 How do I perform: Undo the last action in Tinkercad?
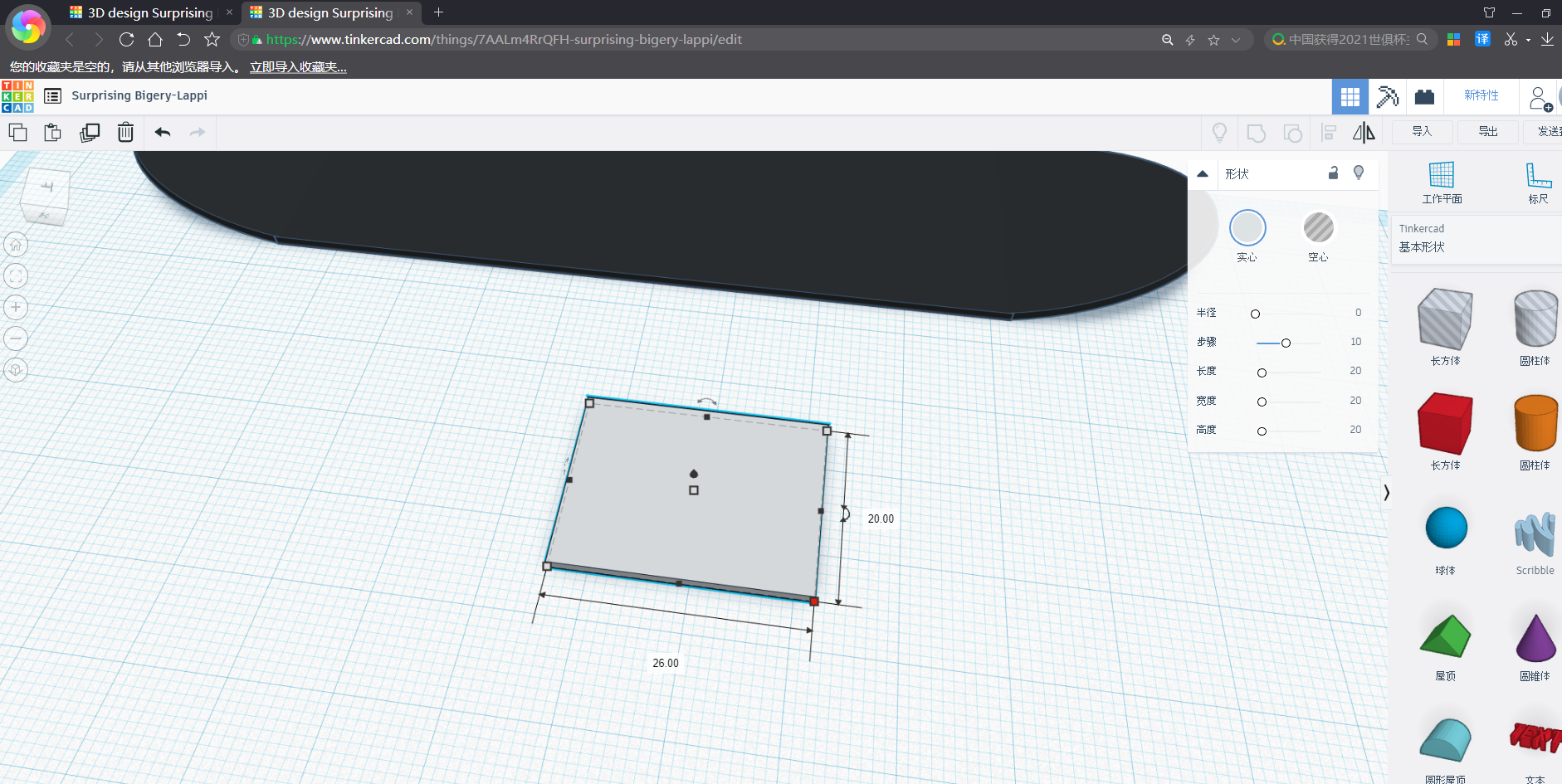pyautogui.click(x=163, y=132)
